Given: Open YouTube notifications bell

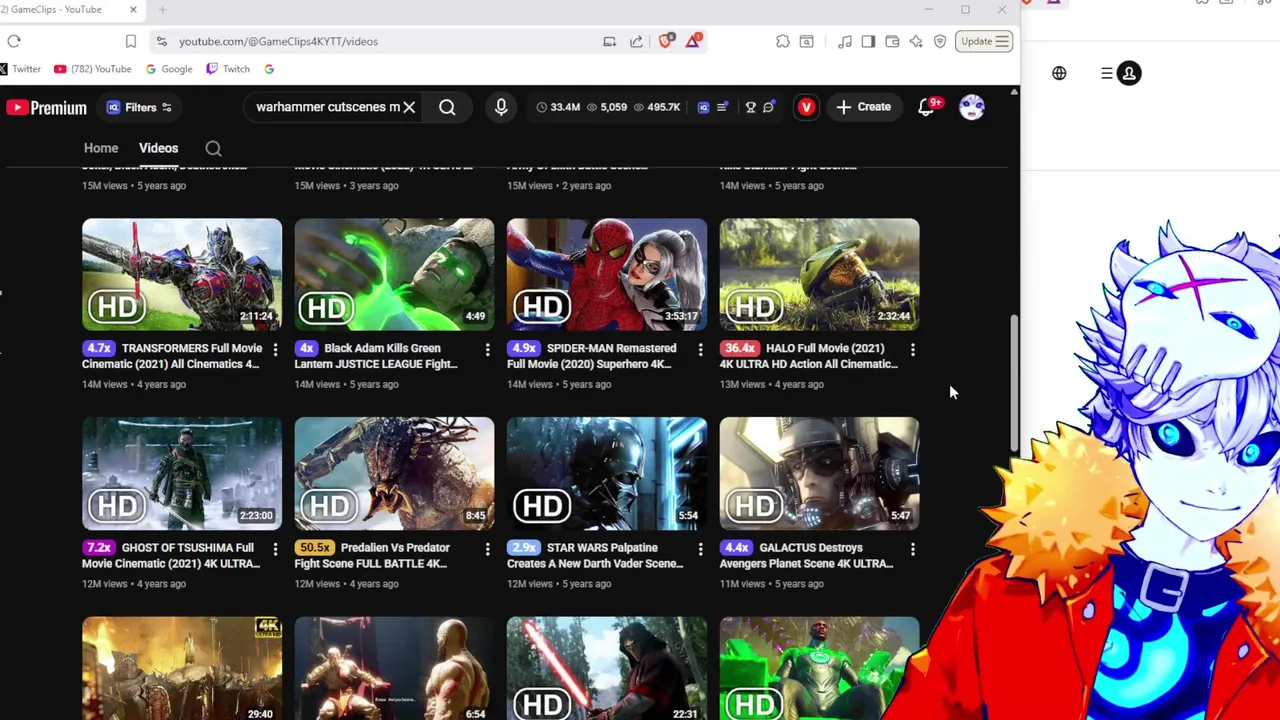Looking at the screenshot, I should coord(926,107).
